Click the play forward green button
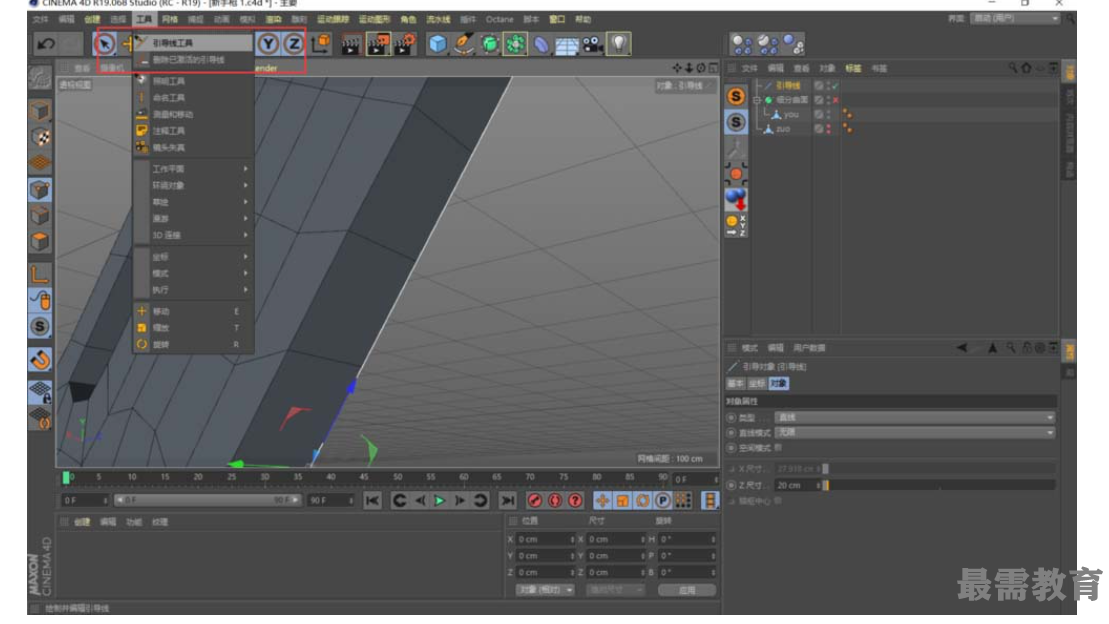1109x624 pixels. point(439,501)
